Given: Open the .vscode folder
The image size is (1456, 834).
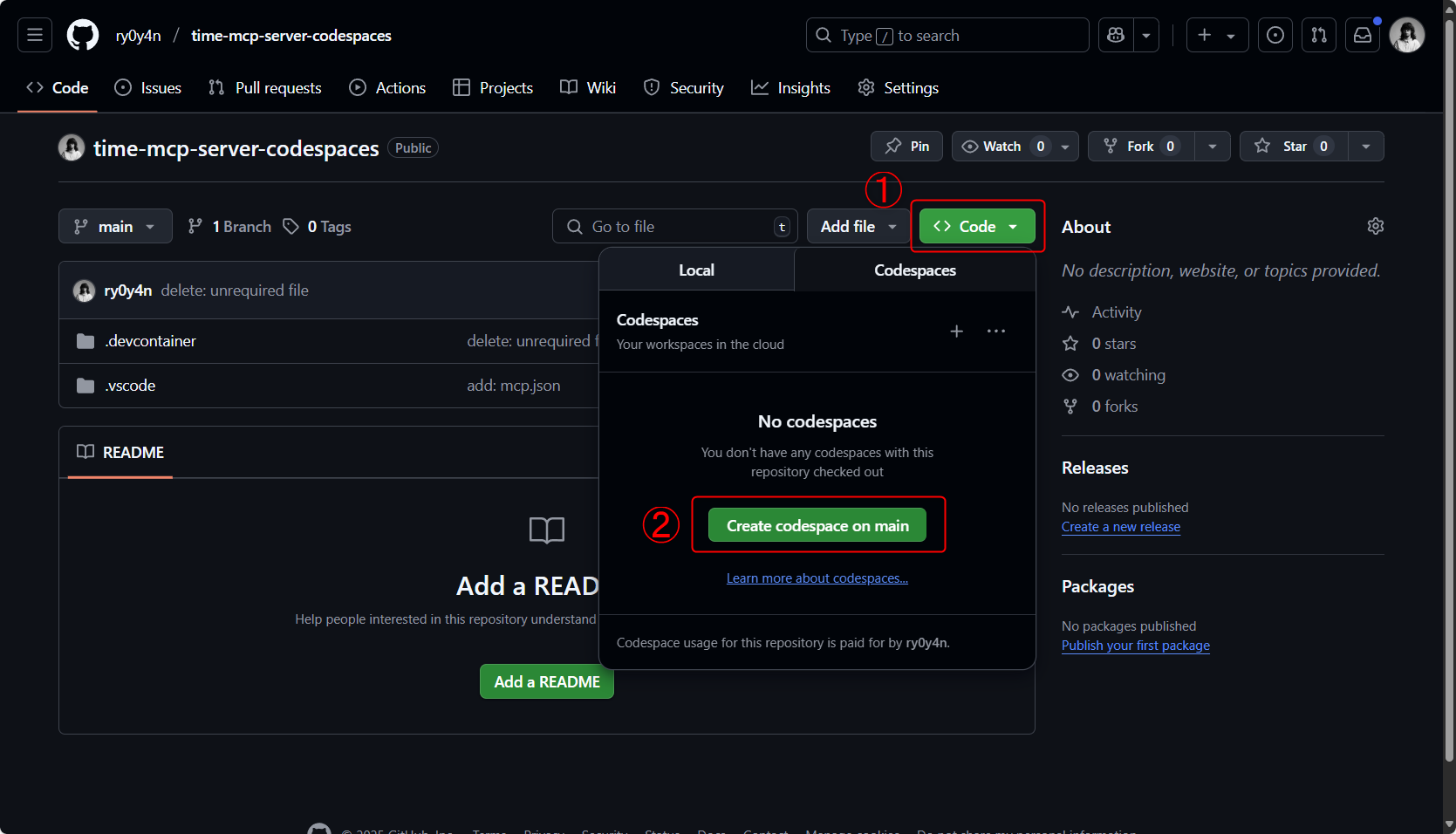Looking at the screenshot, I should (x=131, y=386).
